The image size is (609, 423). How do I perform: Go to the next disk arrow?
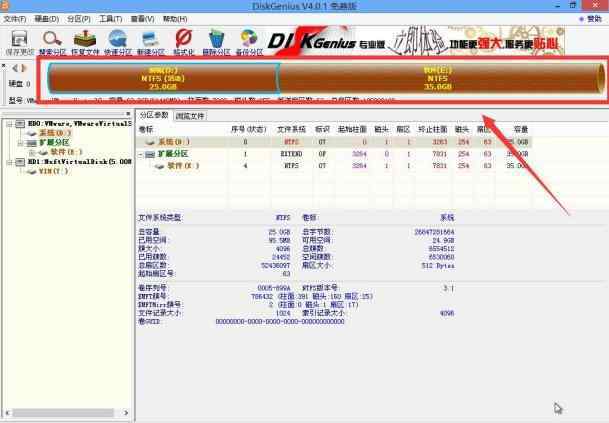[x=24, y=68]
